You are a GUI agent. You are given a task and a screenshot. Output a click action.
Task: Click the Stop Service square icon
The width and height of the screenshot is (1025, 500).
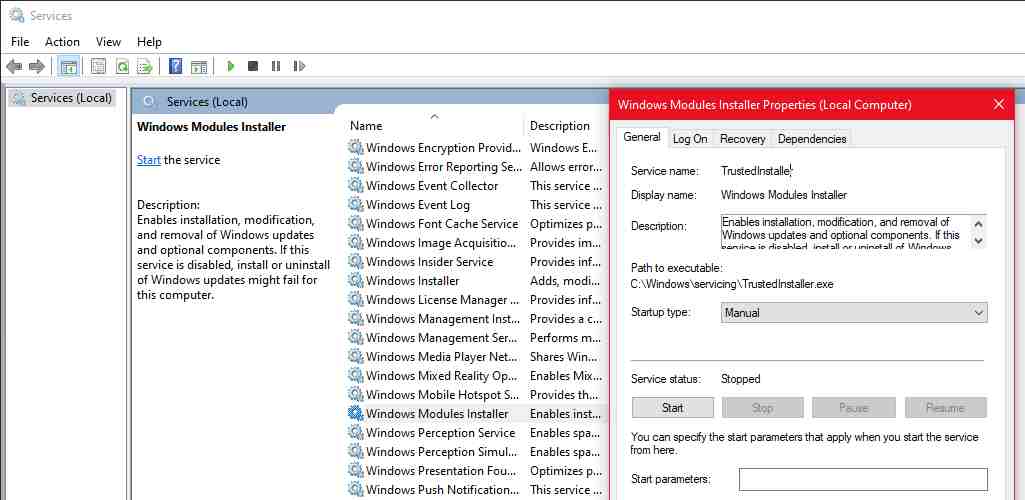point(253,66)
